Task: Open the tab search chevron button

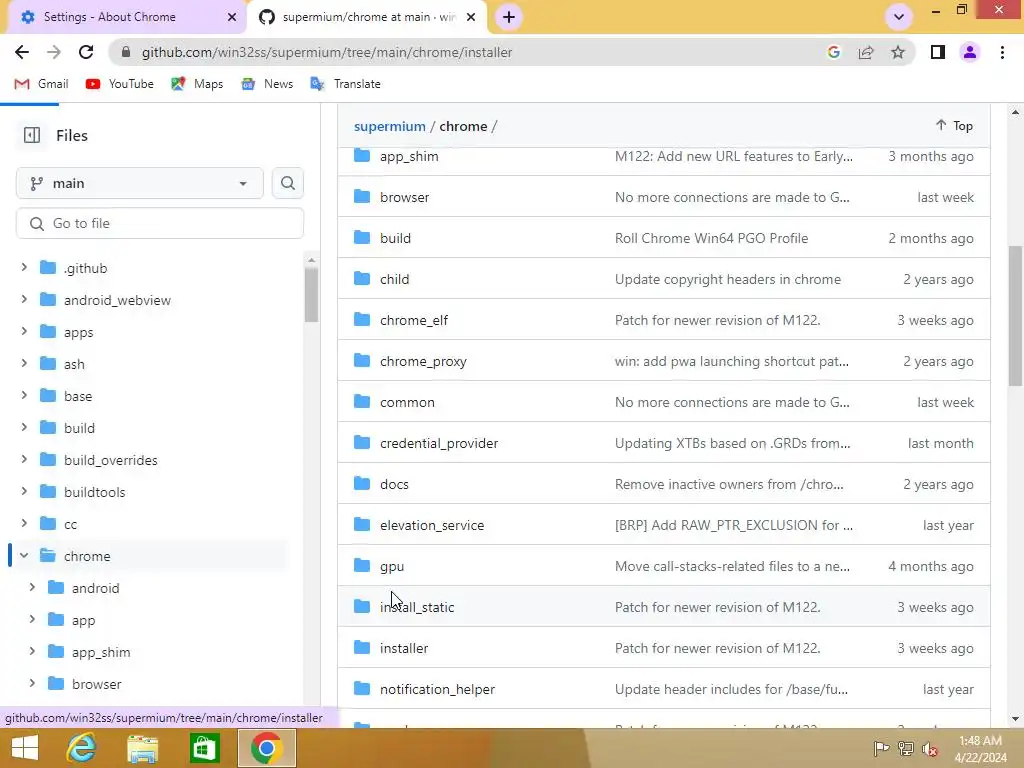Action: [x=899, y=17]
